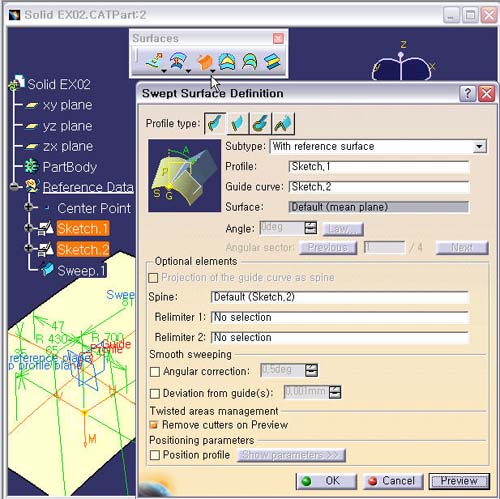Screen dimensions: 500x499
Task: Enable the Angular correction checkbox
Action: 155,372
